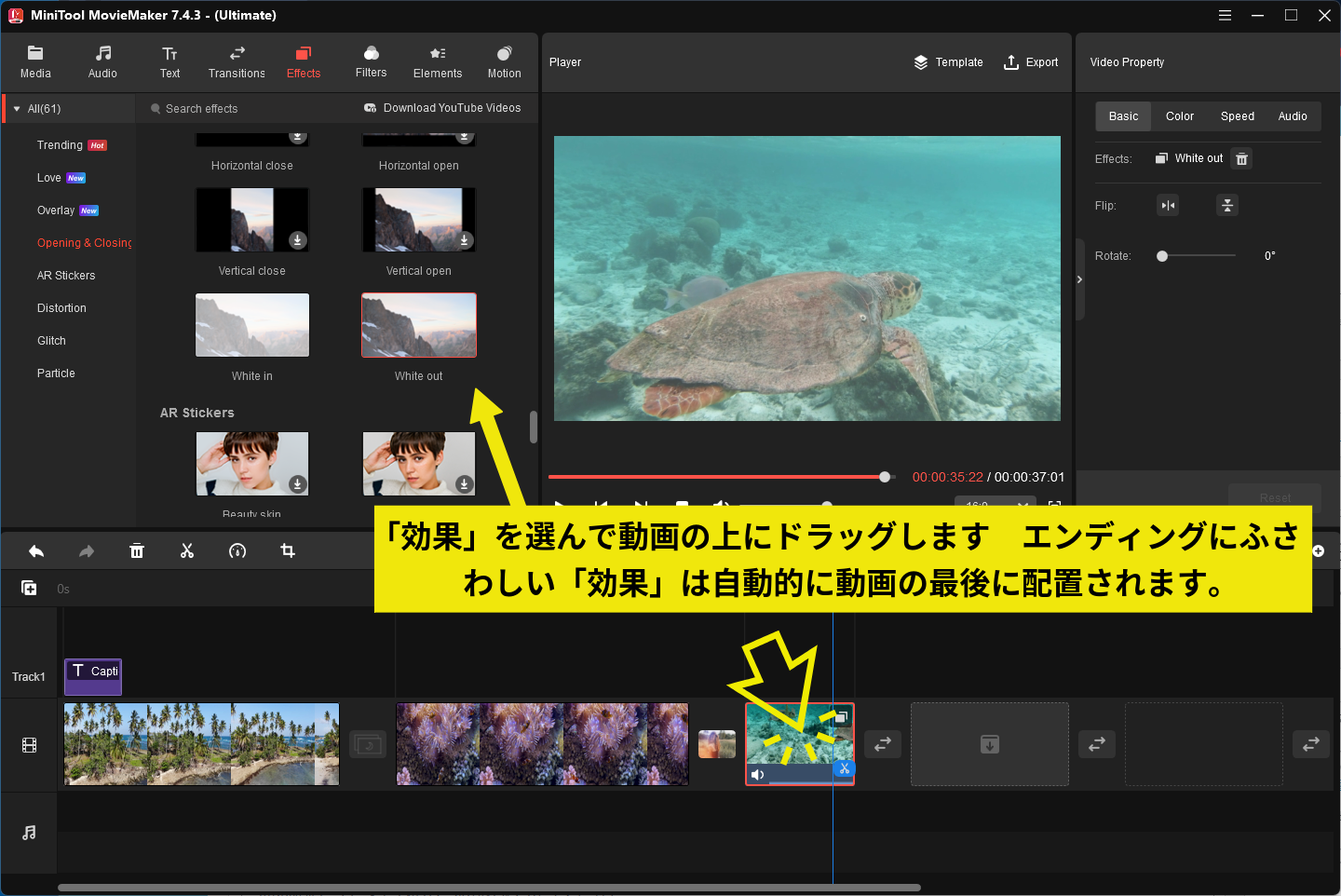Click the second transition swap icon
The image size is (1341, 896).
pyautogui.click(x=1097, y=744)
